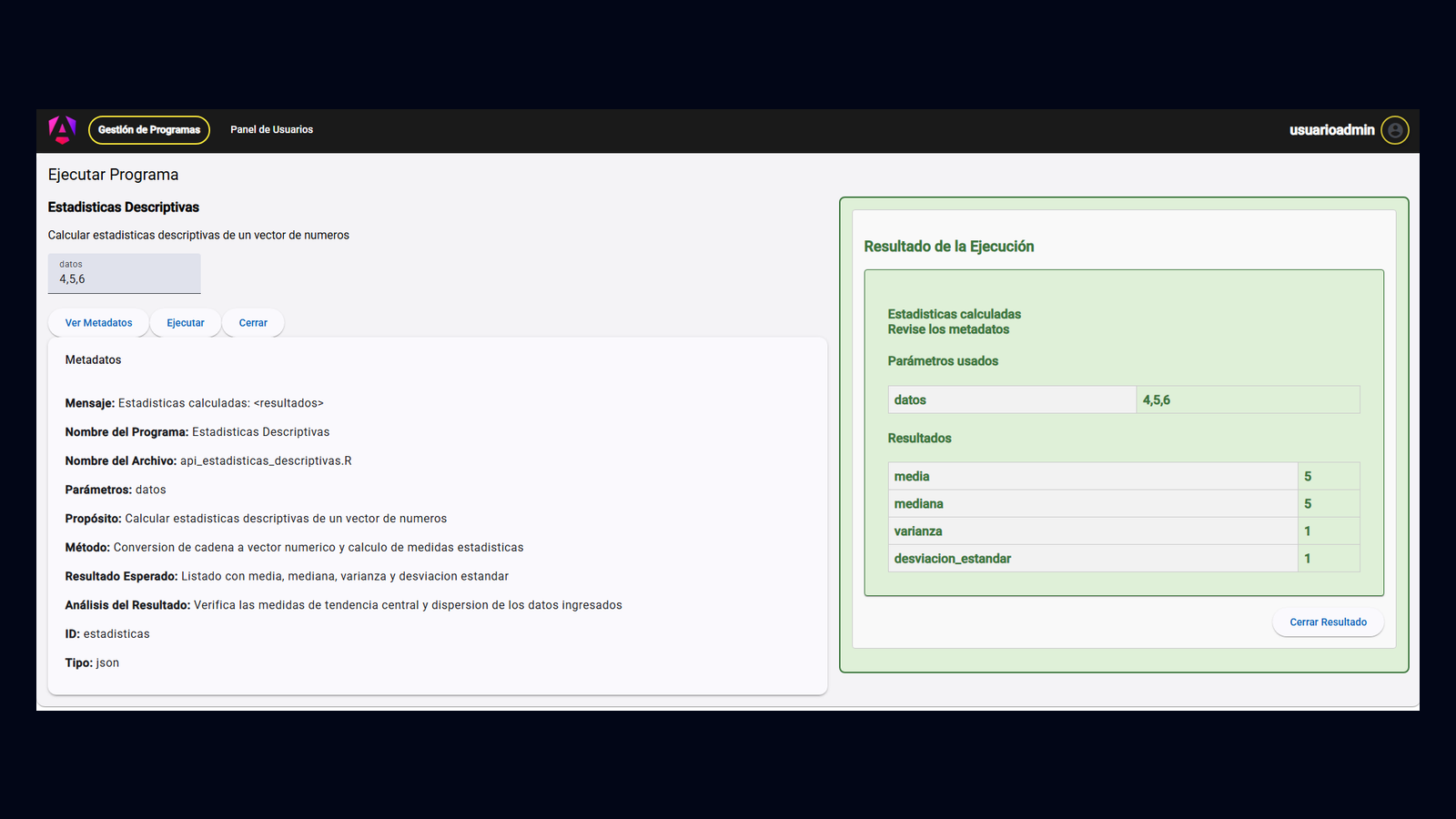Click the Revise los metadatos text
1456x819 pixels.
[948, 329]
